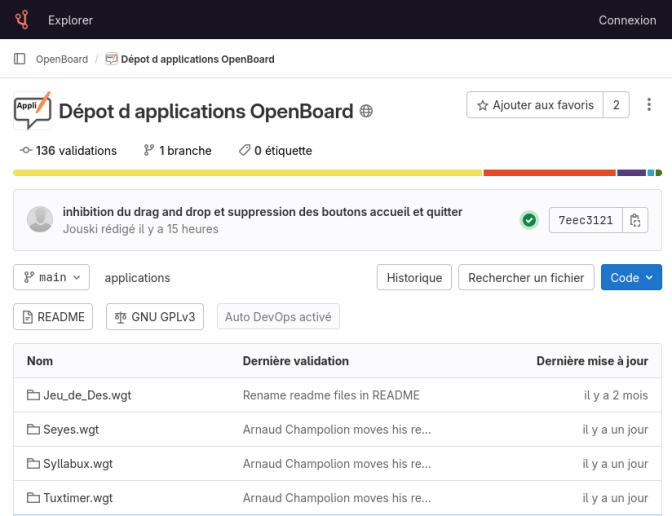This screenshot has width=672, height=516.
Task: Click Auto DevOps activé badge
Action: [278, 317]
